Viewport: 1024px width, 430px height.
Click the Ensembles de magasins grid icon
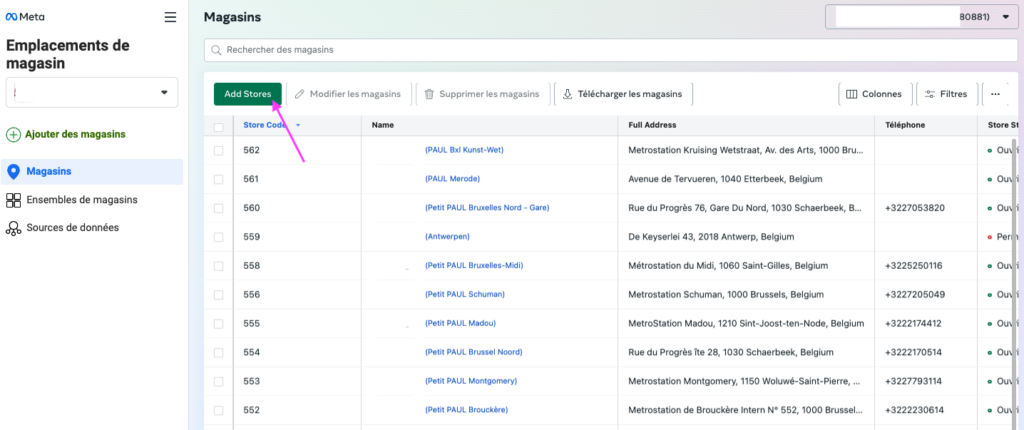[x=13, y=200]
